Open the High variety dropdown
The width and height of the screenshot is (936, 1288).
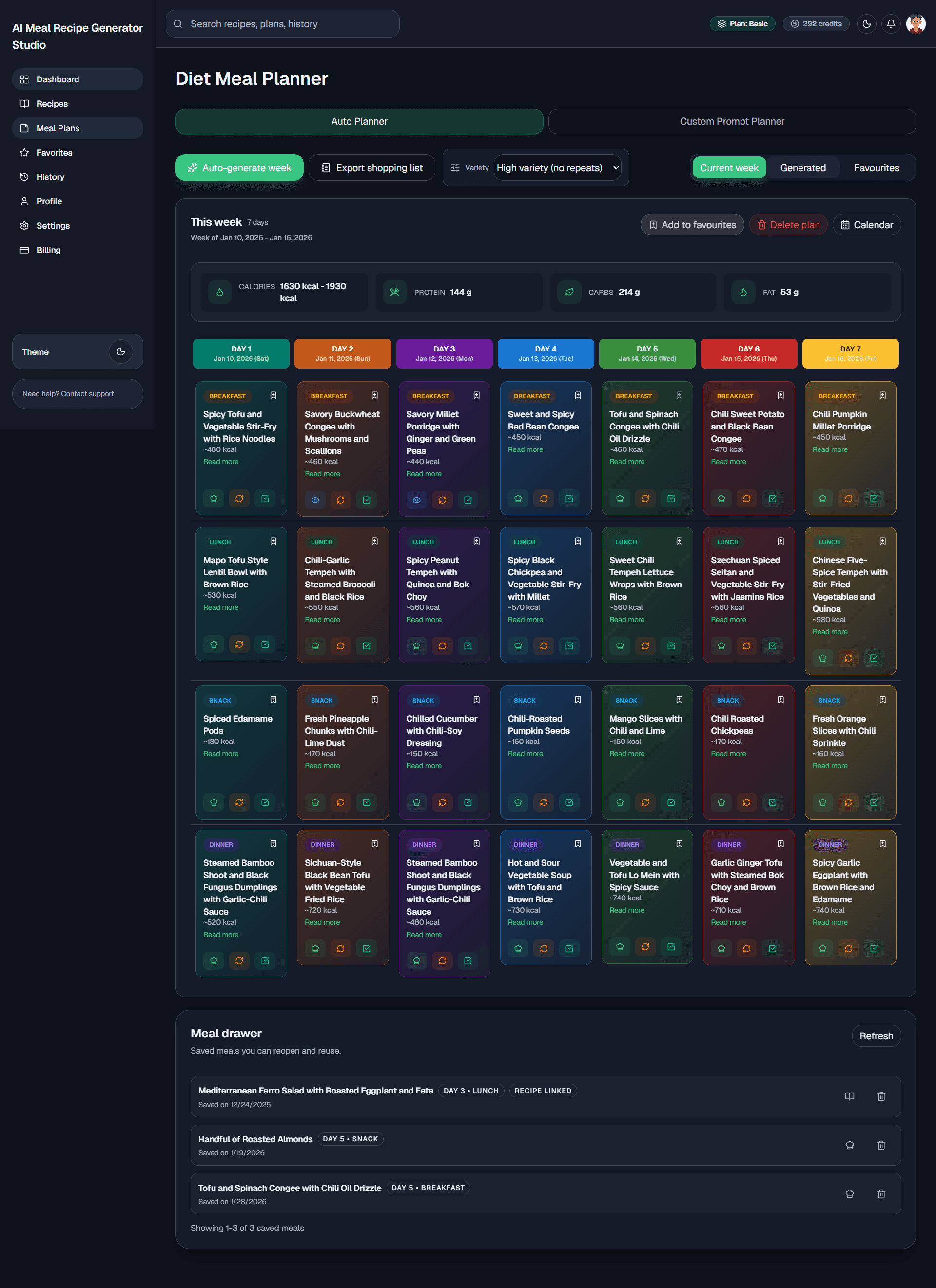pyautogui.click(x=557, y=168)
